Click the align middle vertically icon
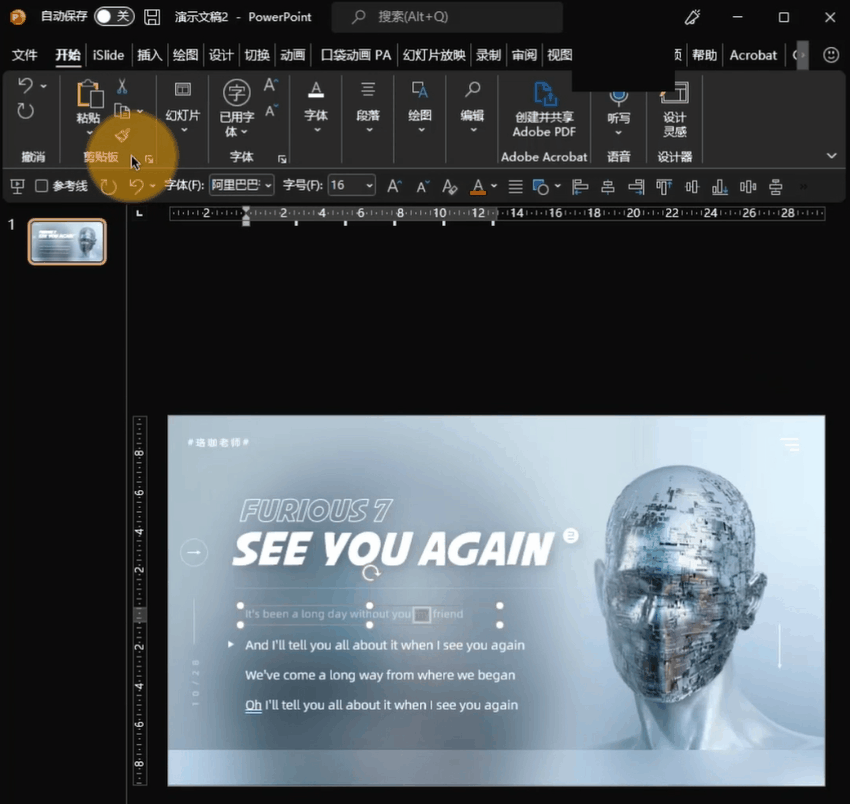 pyautogui.click(x=692, y=187)
